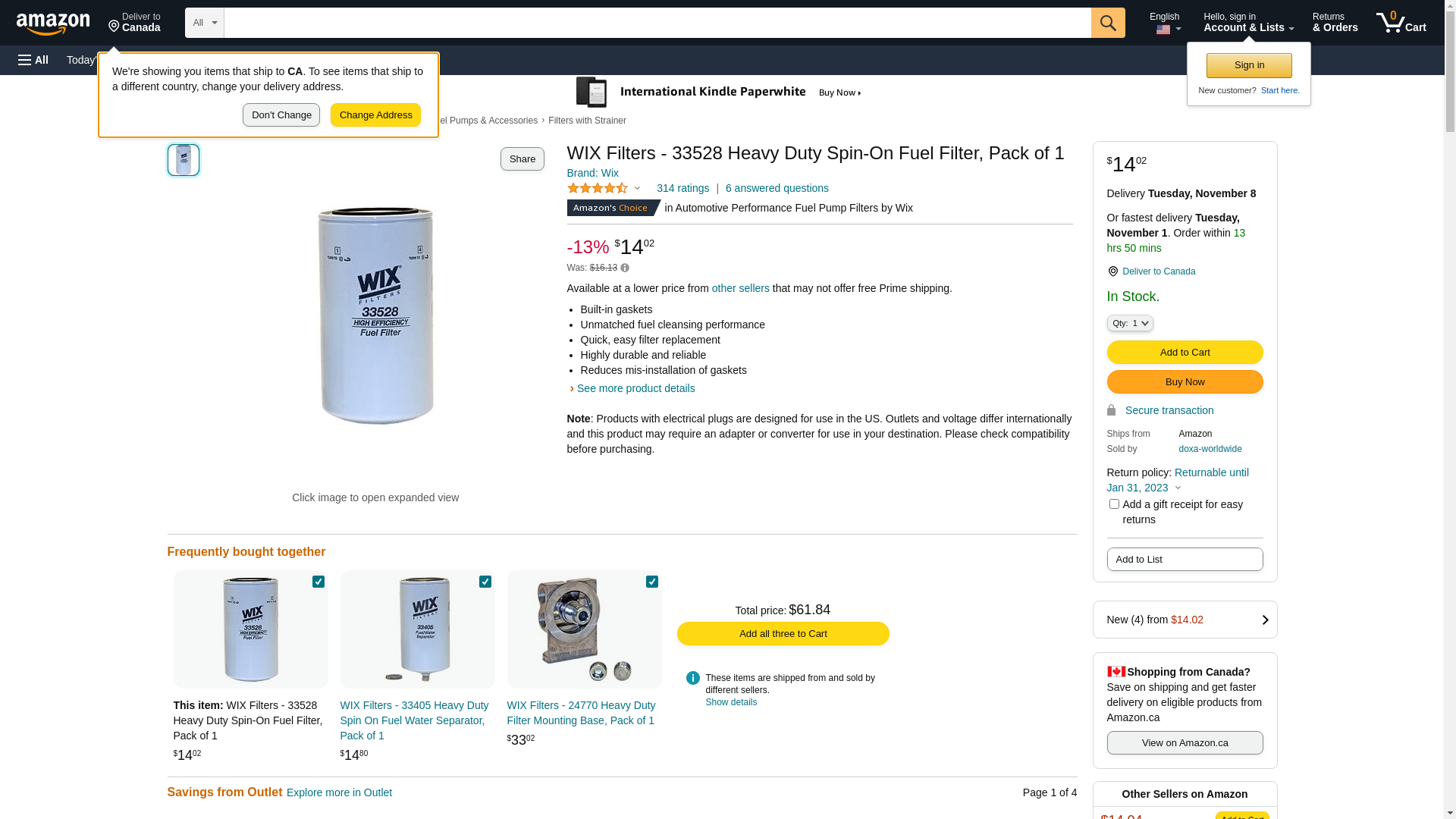The height and width of the screenshot is (819, 1456).
Task: Click the search magnifier button
Action: point(1108,23)
